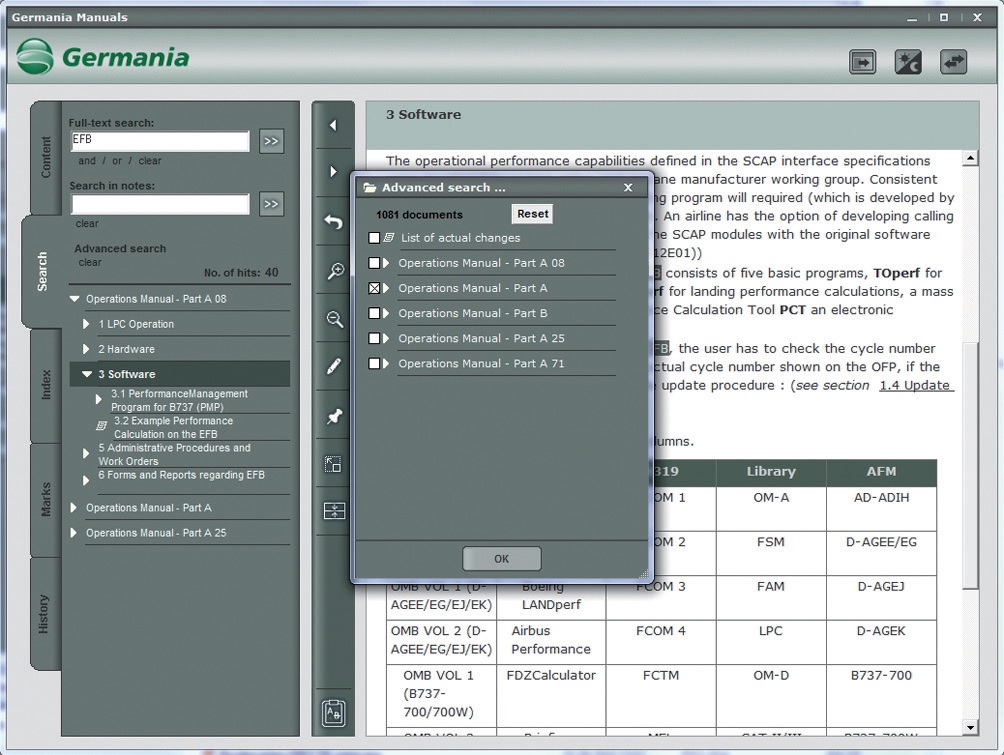Click the zoom in magnifier icon
1004x755 pixels.
pos(334,271)
